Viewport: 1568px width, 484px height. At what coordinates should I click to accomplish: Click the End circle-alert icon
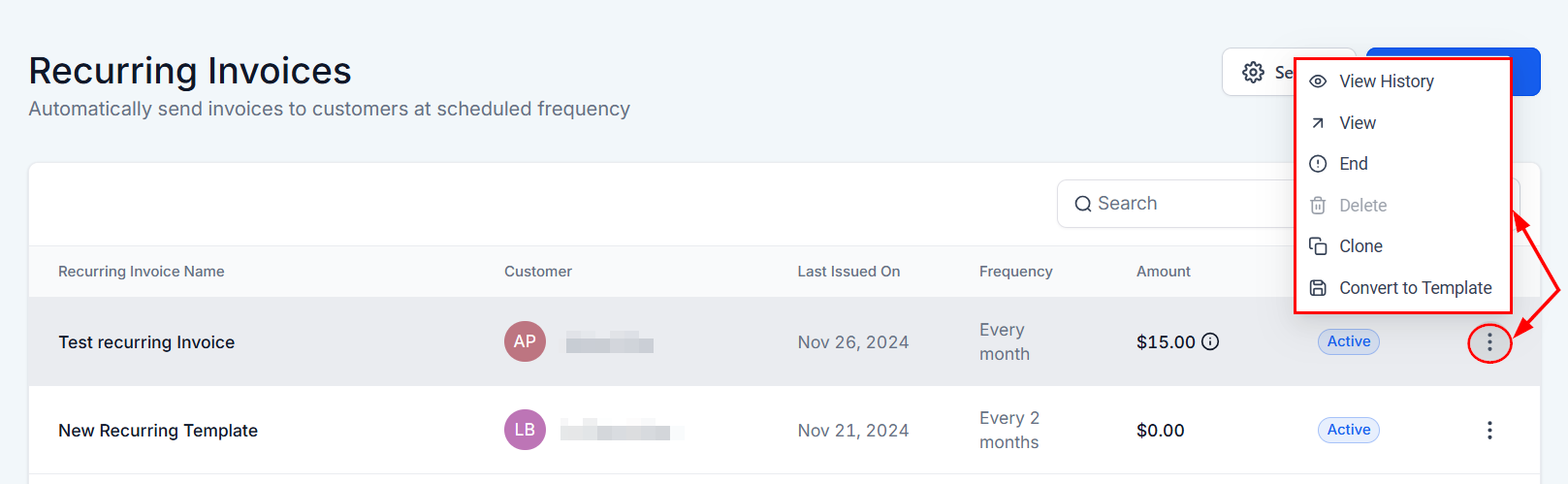coord(1318,164)
